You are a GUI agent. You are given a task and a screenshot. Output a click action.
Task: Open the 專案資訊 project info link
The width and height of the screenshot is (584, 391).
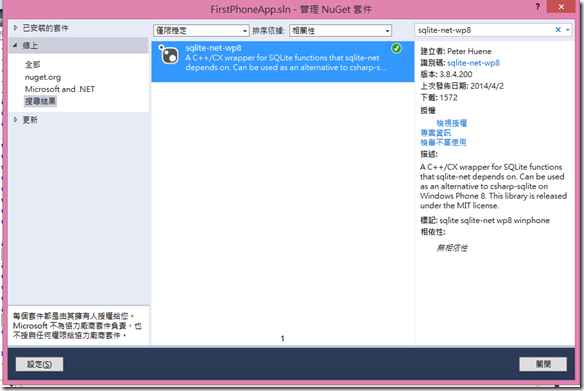coord(435,133)
